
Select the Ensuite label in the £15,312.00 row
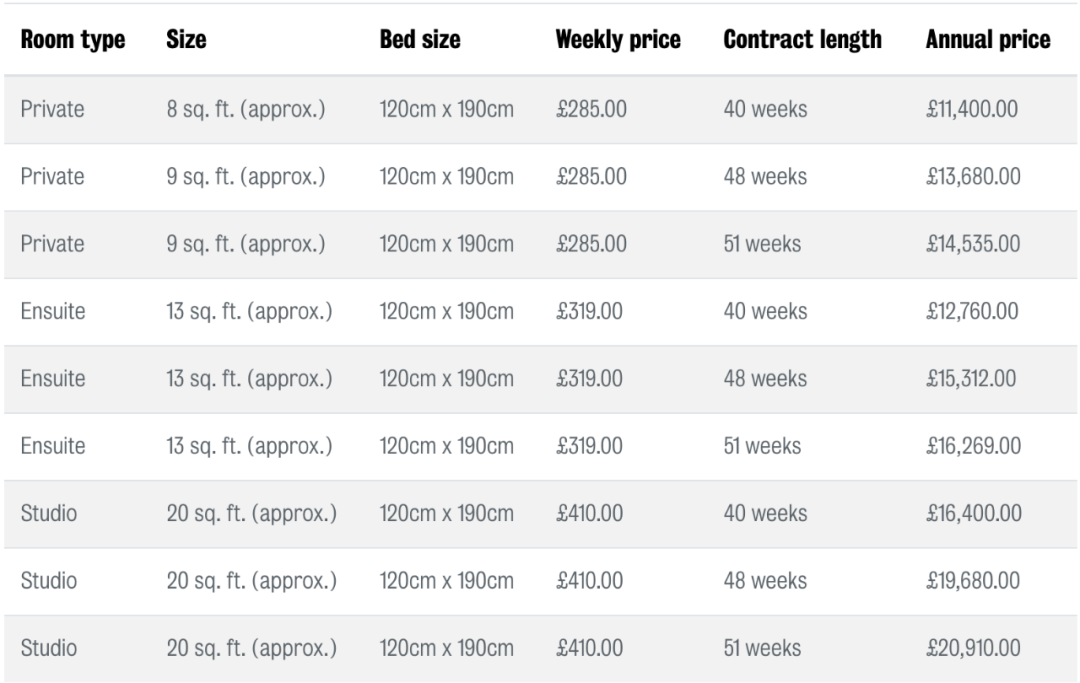[x=53, y=379]
